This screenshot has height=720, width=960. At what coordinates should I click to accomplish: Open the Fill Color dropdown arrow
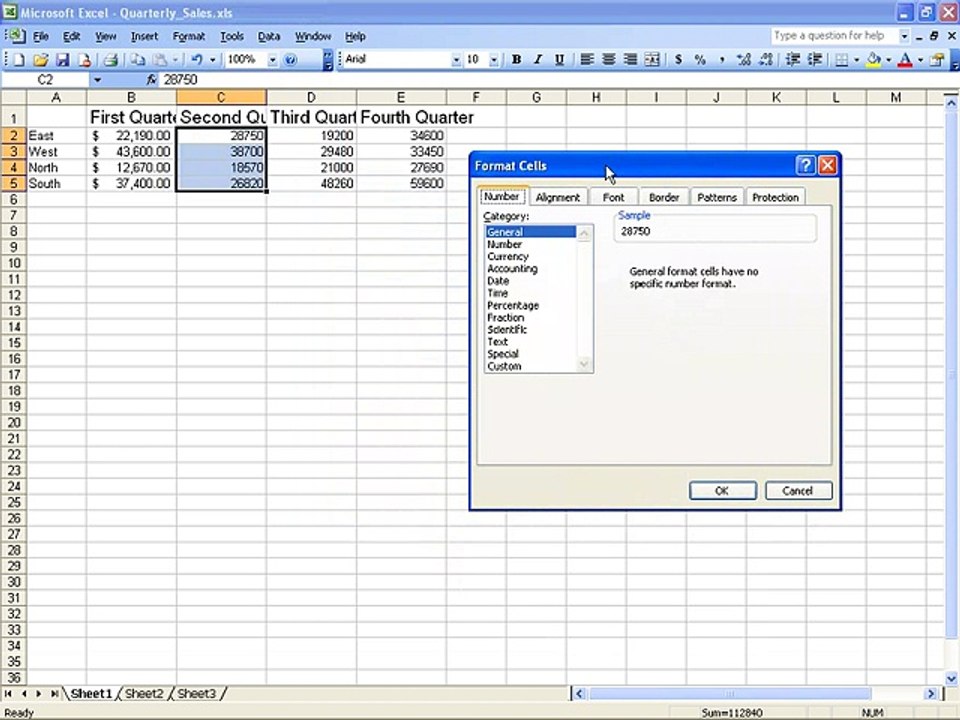point(888,59)
